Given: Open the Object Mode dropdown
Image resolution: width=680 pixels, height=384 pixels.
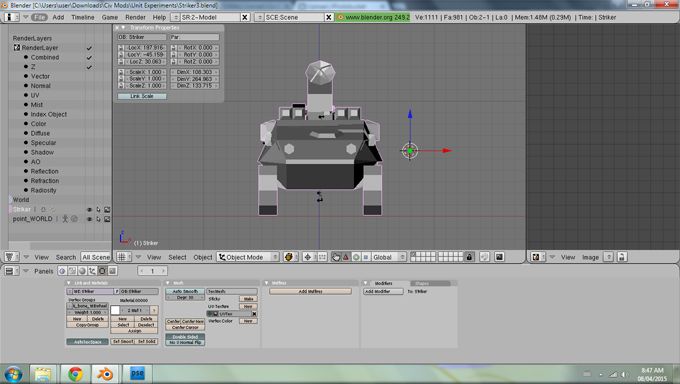Looking at the screenshot, I should click(248, 257).
